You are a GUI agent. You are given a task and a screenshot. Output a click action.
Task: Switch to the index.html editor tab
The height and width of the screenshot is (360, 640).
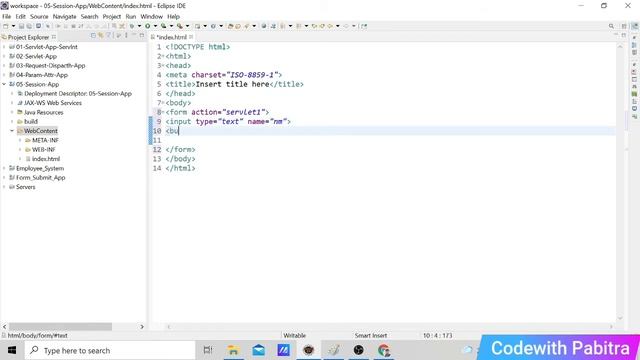(171, 37)
